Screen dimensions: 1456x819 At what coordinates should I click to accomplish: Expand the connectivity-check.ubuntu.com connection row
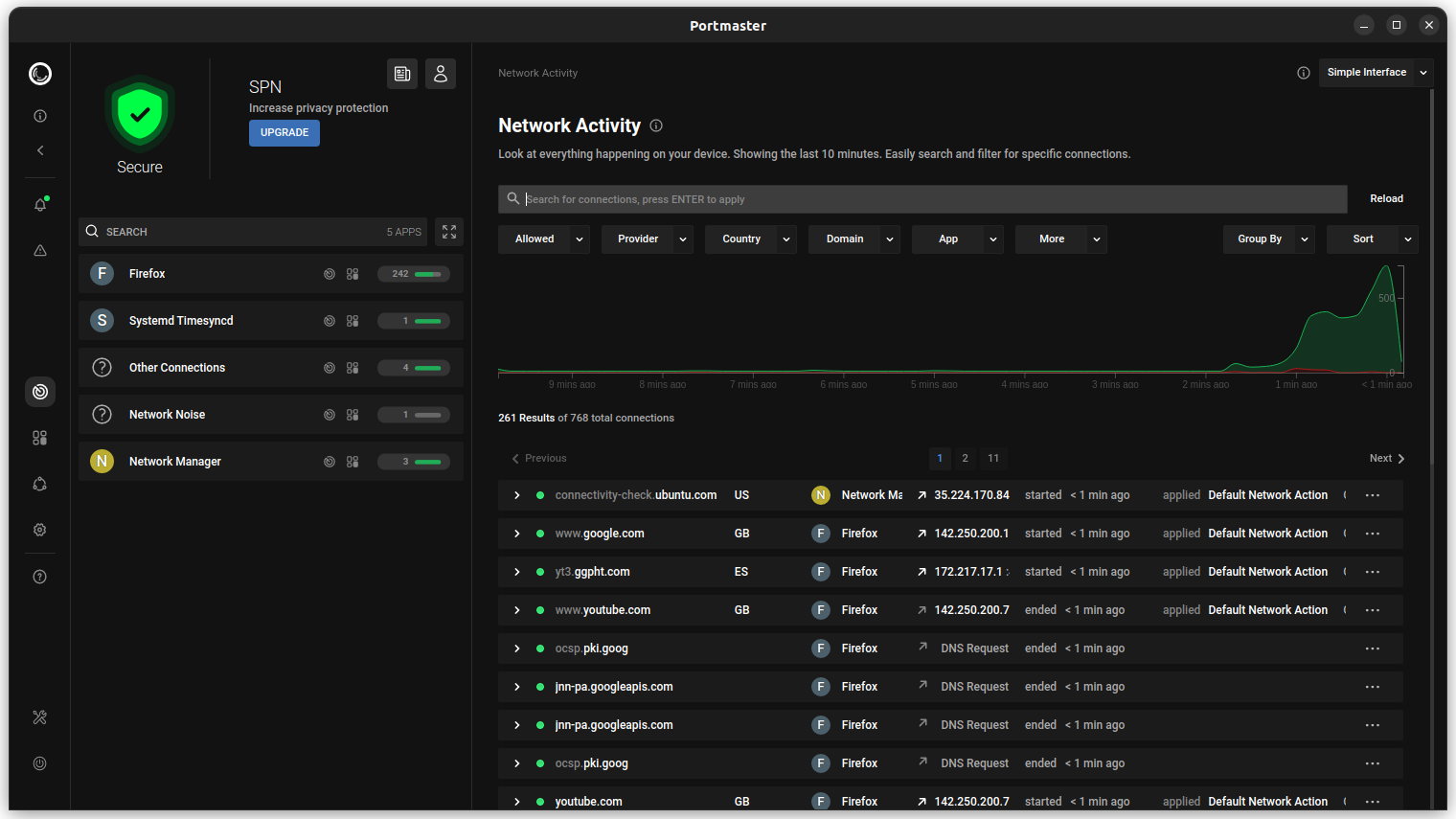point(517,495)
